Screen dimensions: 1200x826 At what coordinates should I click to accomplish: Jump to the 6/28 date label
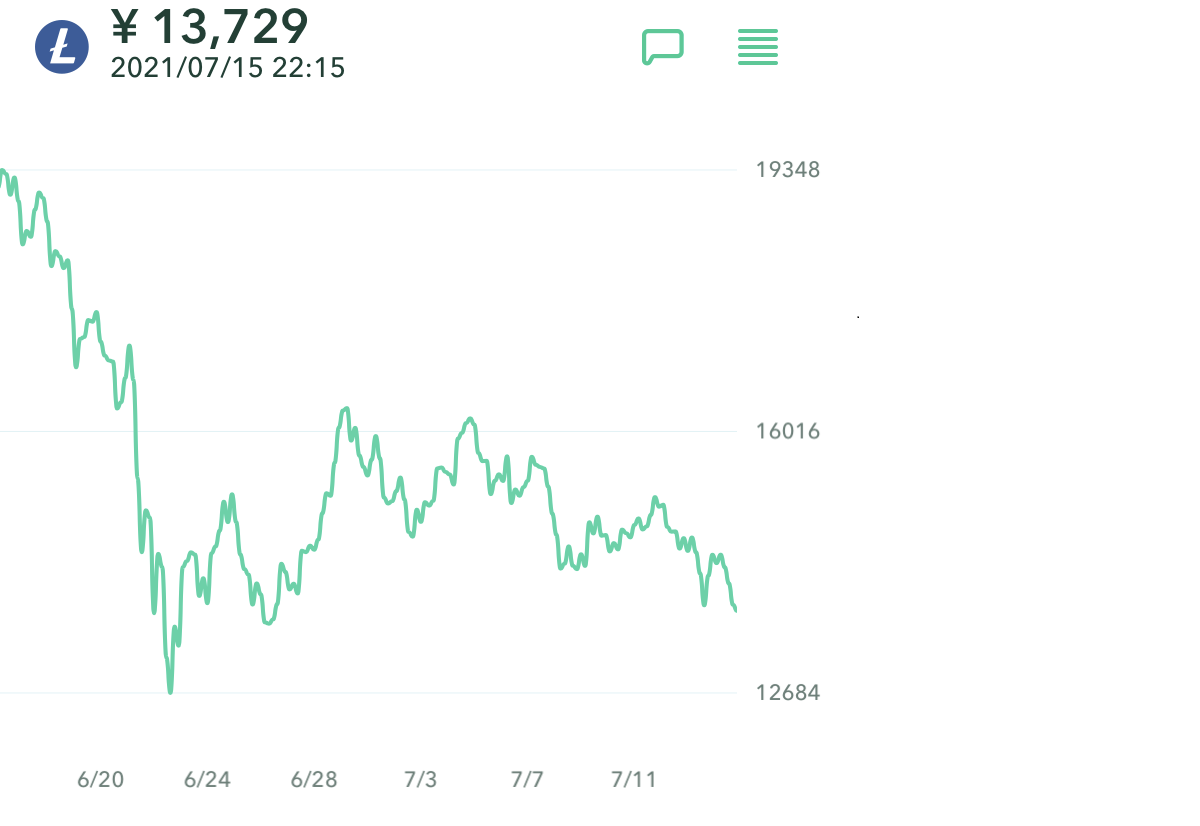314,780
